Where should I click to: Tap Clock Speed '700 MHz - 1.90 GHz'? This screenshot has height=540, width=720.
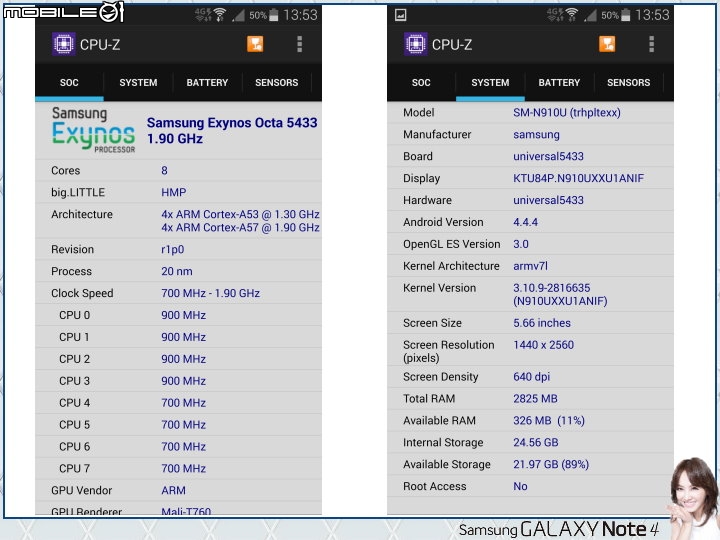210,293
